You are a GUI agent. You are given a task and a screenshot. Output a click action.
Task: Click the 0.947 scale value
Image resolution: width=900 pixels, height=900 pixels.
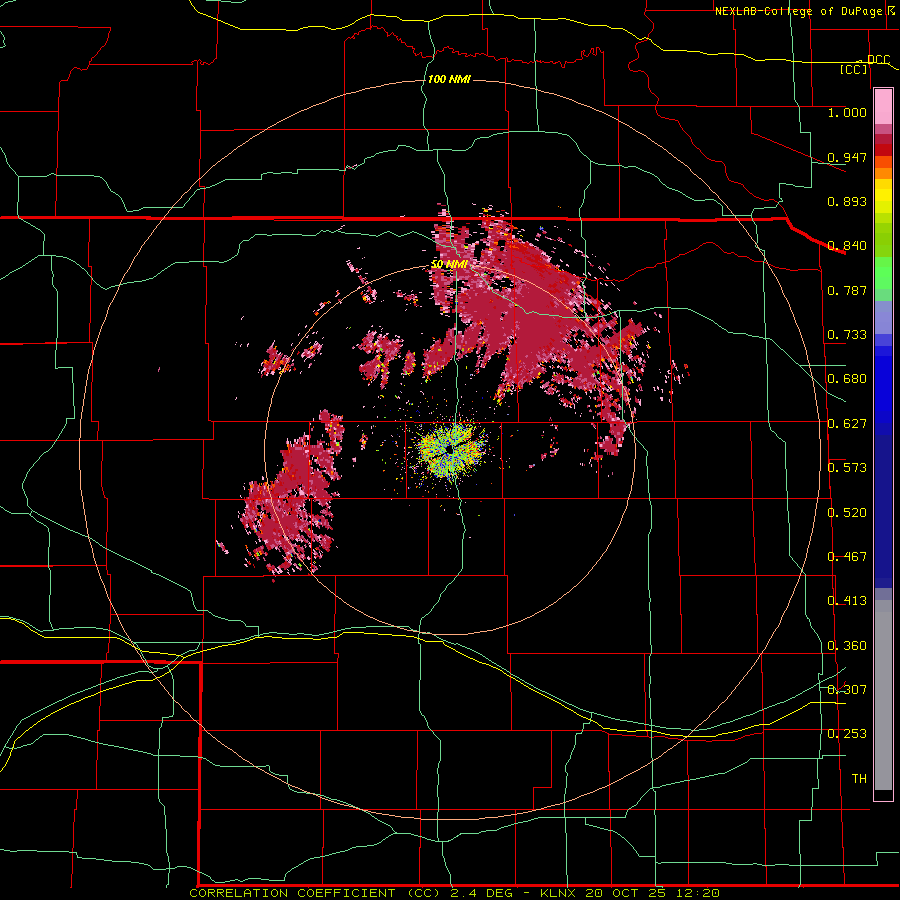(847, 157)
